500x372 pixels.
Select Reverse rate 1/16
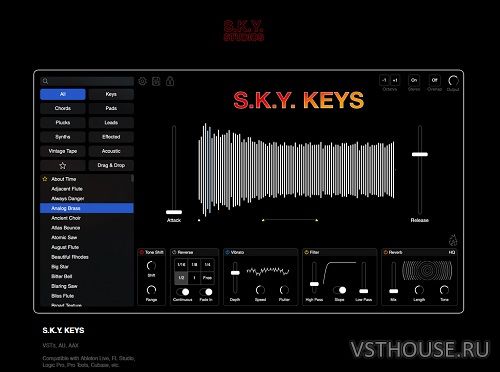[x=181, y=265]
